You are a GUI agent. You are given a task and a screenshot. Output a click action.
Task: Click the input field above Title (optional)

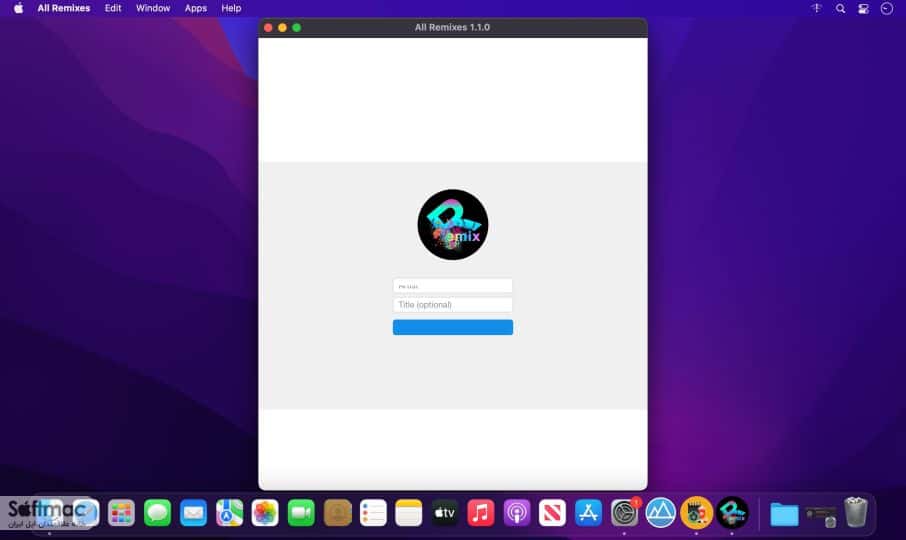tap(452, 286)
